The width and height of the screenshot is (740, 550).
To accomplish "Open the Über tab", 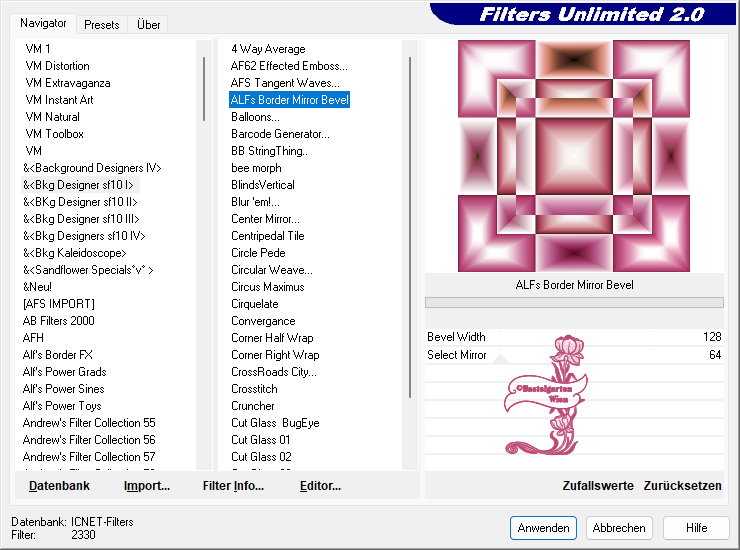I will pyautogui.click(x=148, y=24).
